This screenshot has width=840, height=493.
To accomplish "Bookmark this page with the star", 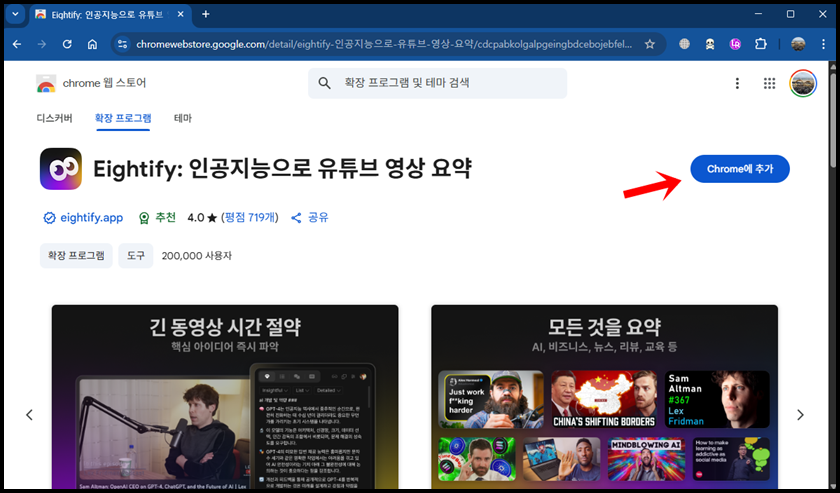I will [x=650, y=44].
